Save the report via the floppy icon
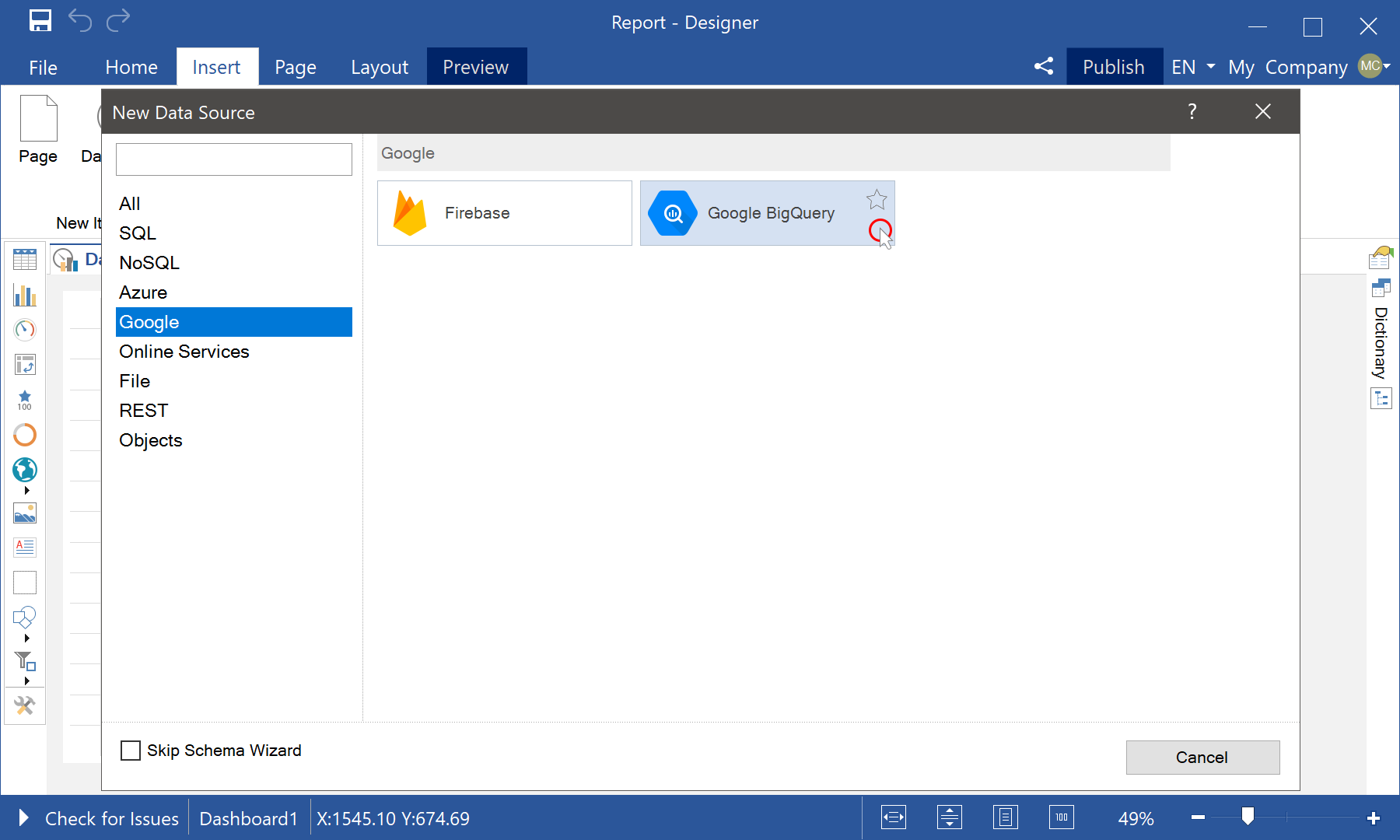 pos(40,21)
